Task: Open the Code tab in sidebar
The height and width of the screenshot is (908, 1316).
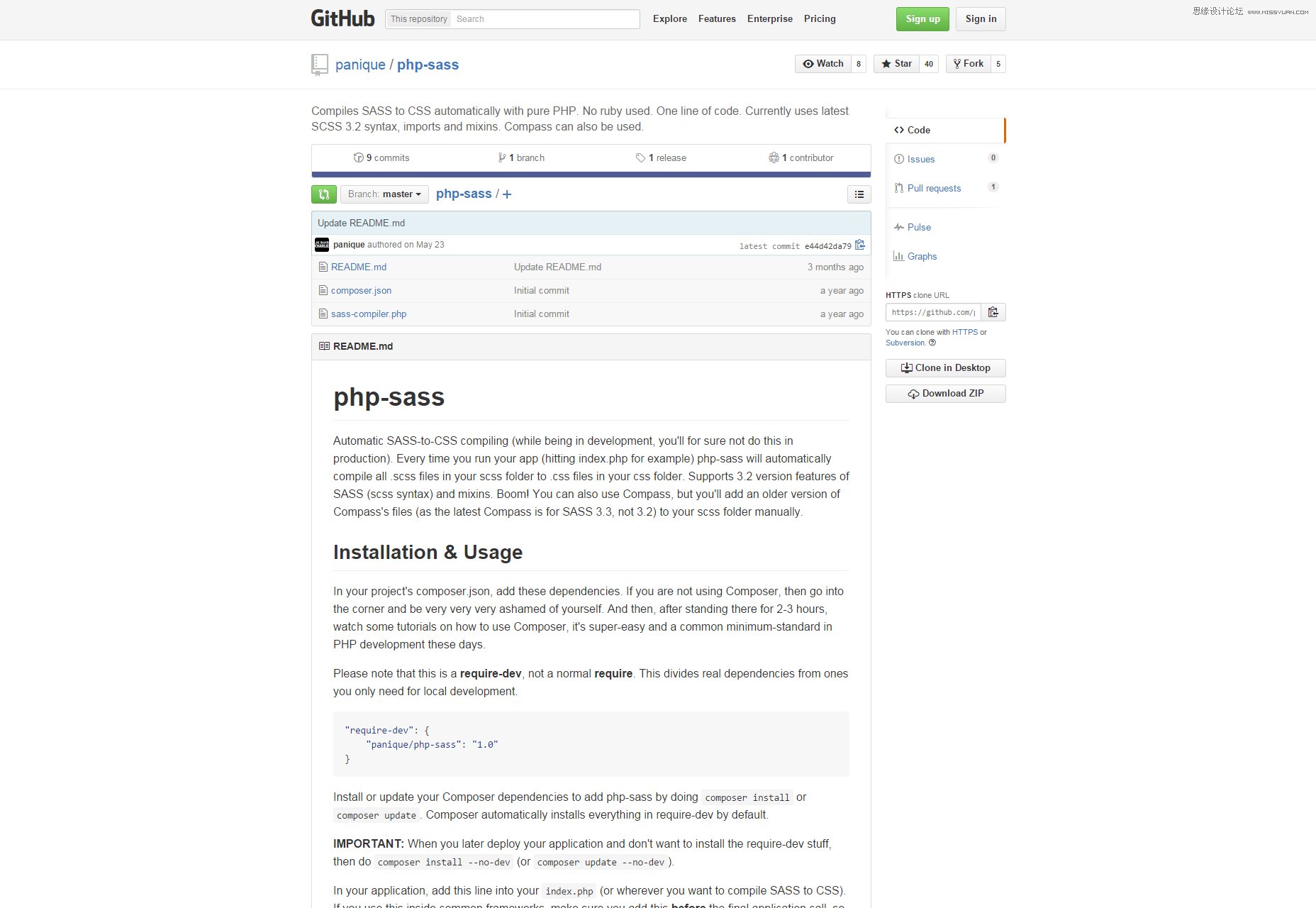Action: click(x=945, y=130)
